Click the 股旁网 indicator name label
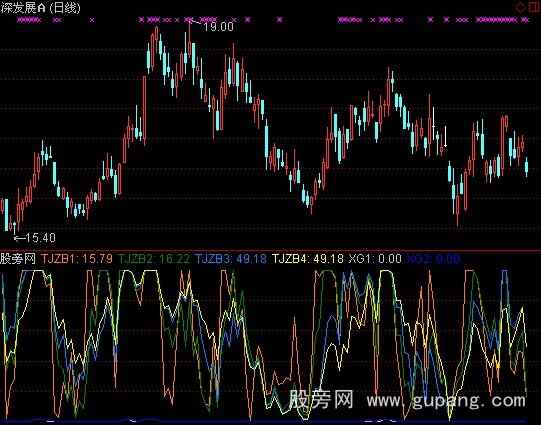The height and width of the screenshot is (425, 541). [18, 258]
